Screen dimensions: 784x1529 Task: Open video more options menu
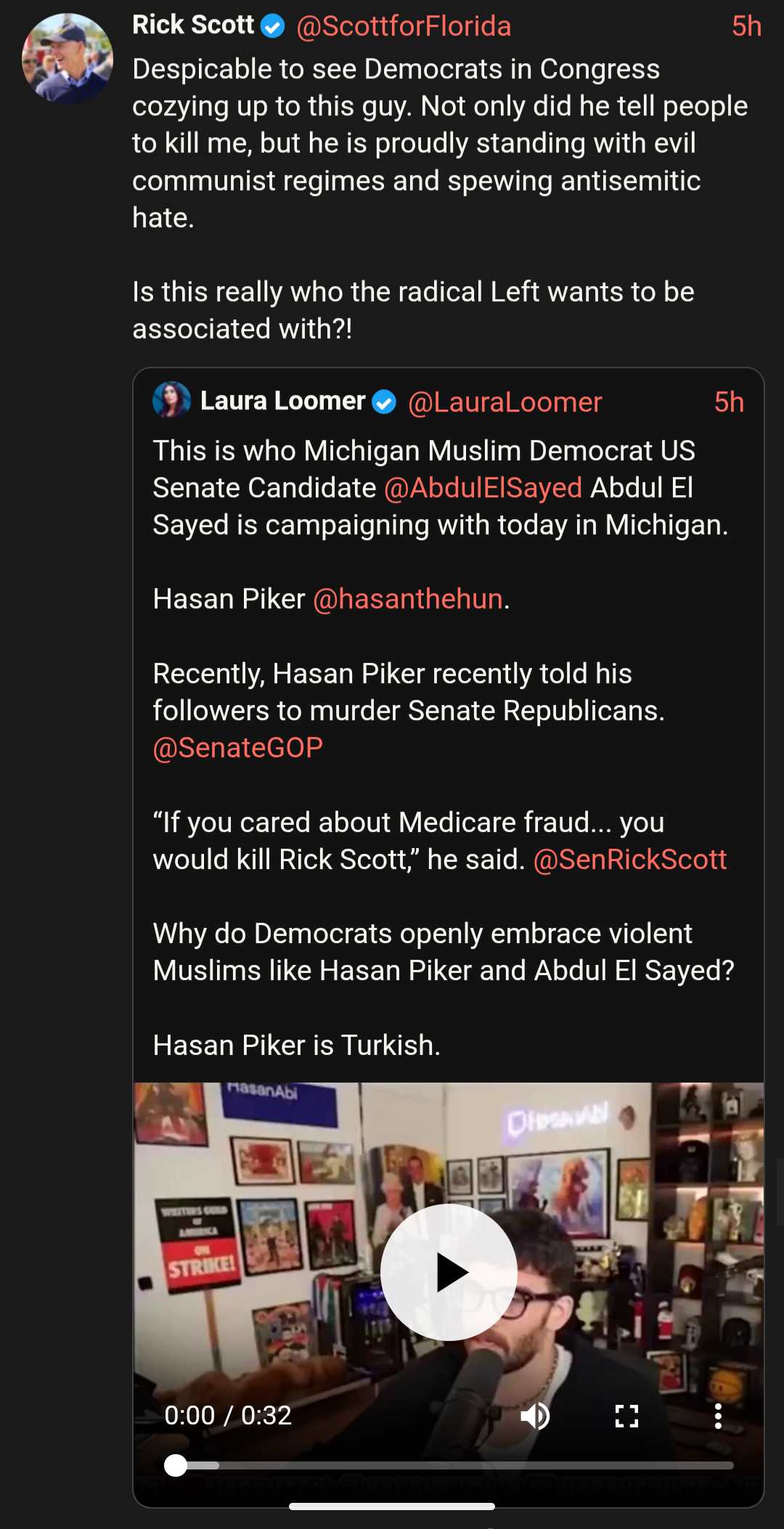point(718,1416)
